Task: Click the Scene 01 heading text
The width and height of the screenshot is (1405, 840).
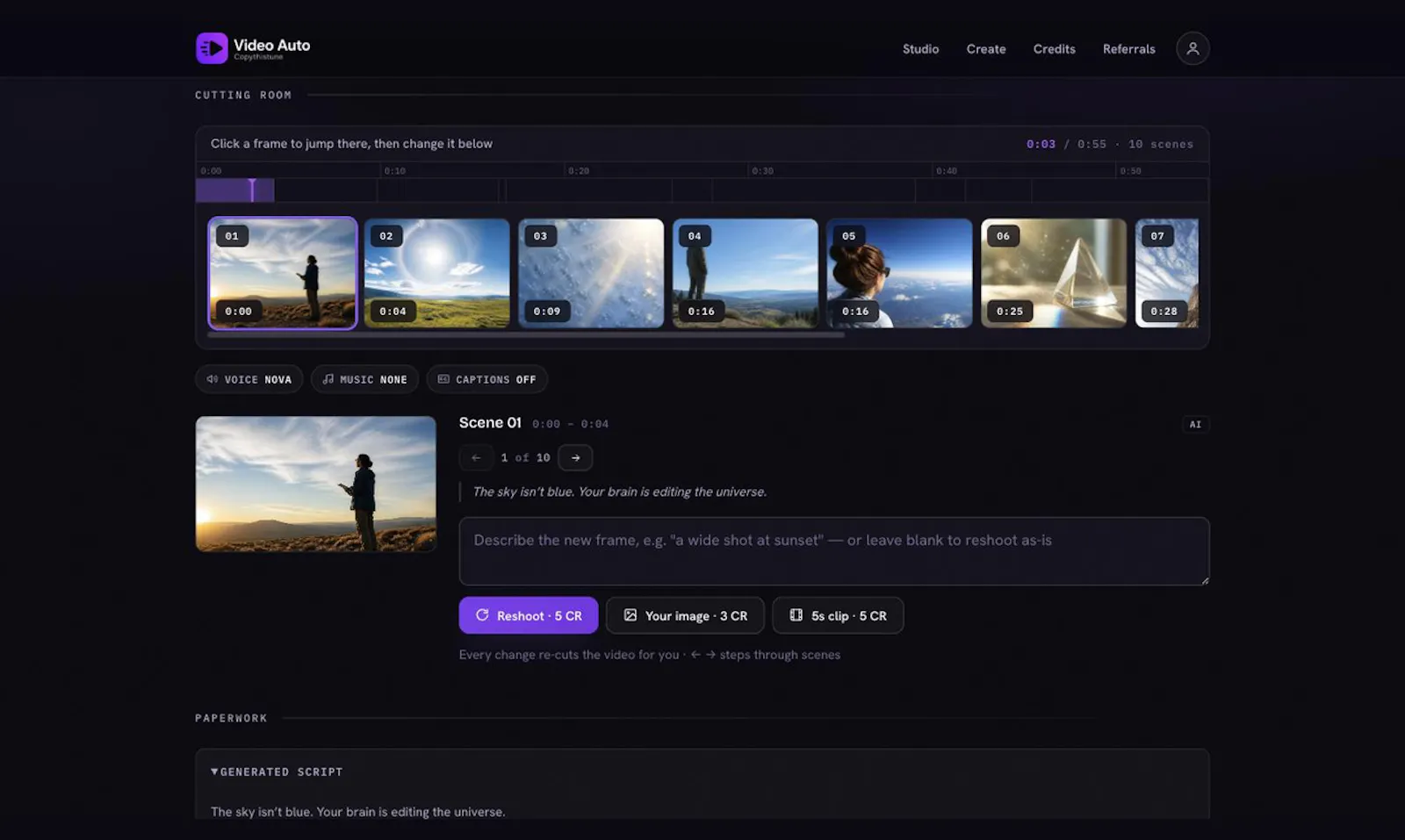Action: [x=490, y=422]
